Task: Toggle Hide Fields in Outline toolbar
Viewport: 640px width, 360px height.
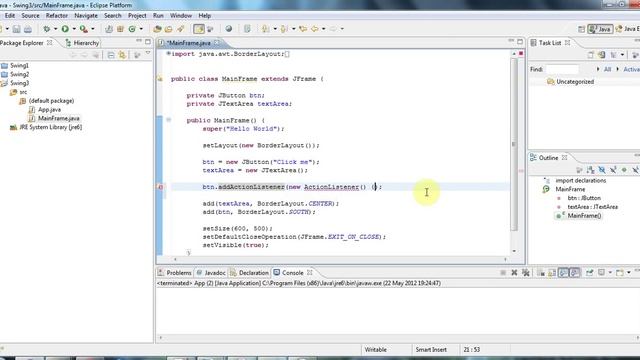Action: (x=602, y=170)
